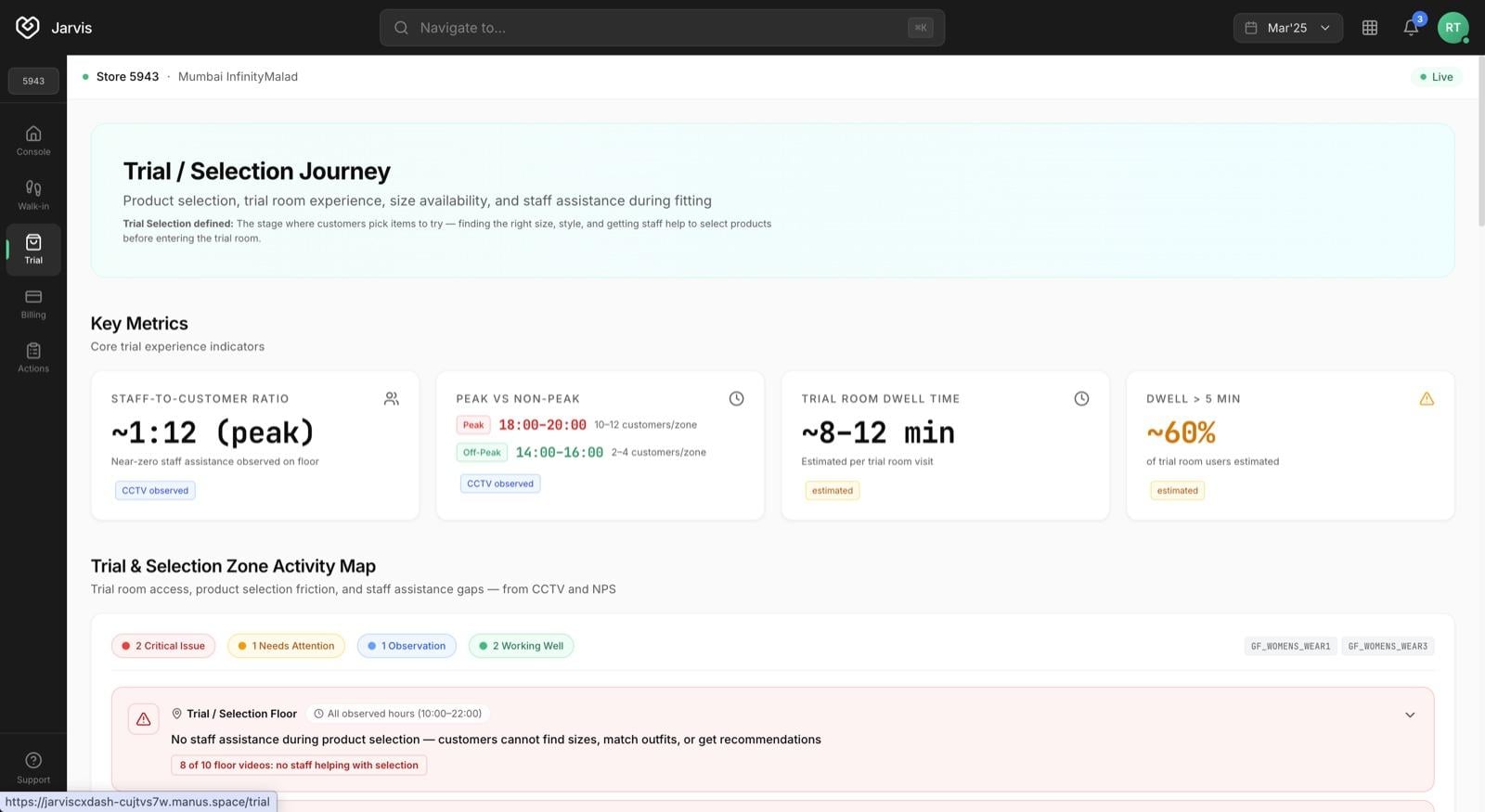The height and width of the screenshot is (812, 1485).
Task: Focus the Navigate to search field
Action: click(662, 28)
